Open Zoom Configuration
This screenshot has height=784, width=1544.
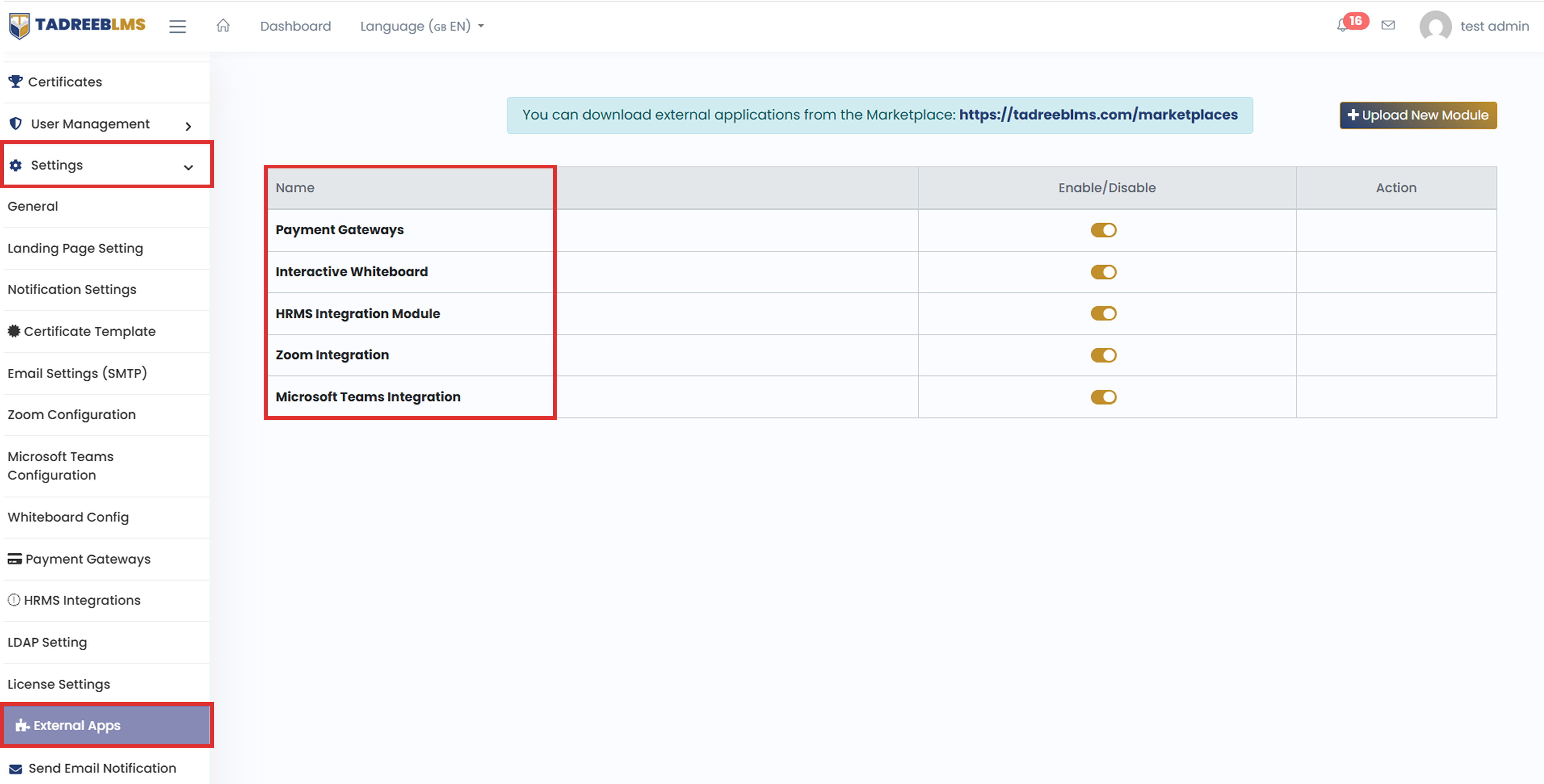(x=72, y=415)
